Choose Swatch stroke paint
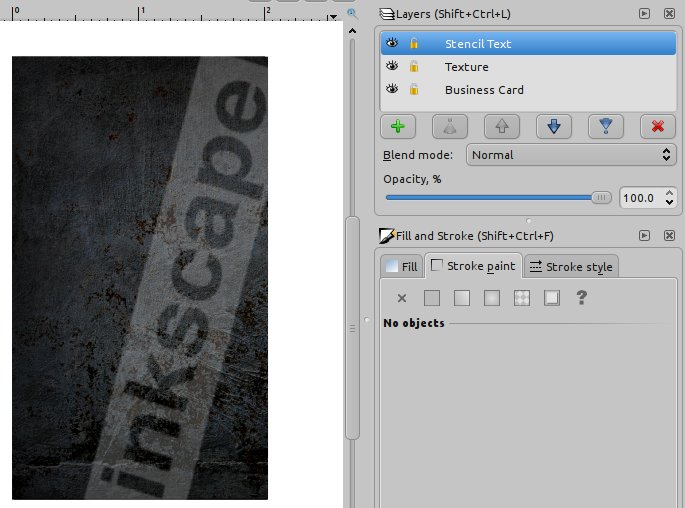 tap(552, 298)
